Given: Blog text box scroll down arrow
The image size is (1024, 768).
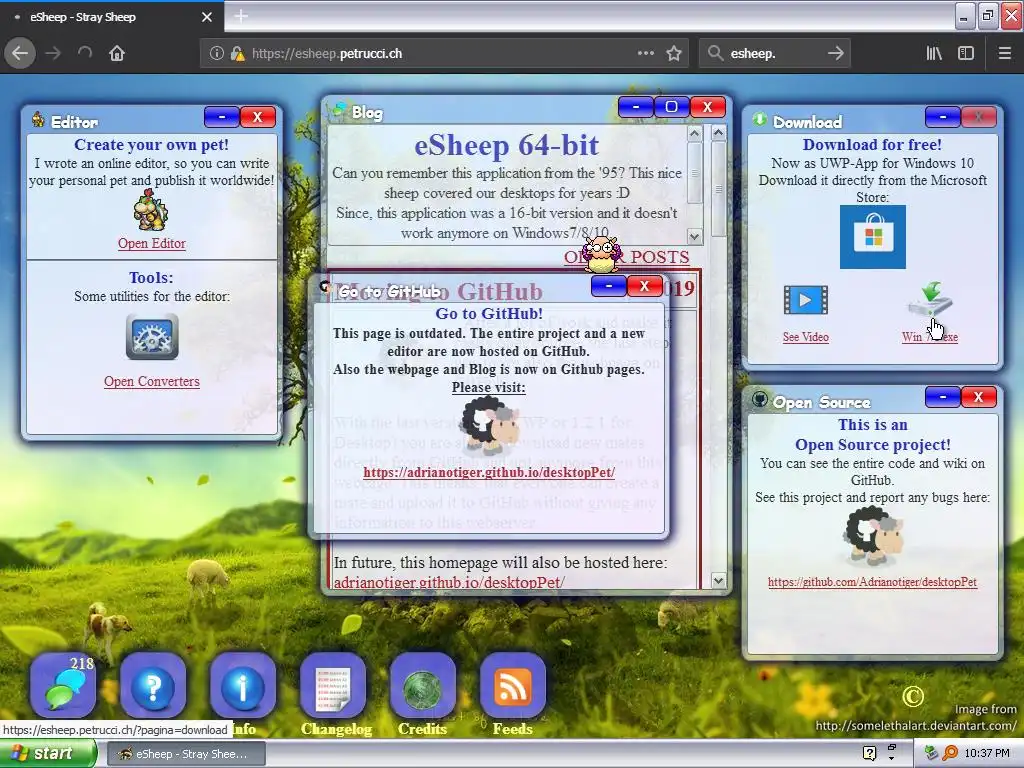Looking at the screenshot, I should pos(694,236).
